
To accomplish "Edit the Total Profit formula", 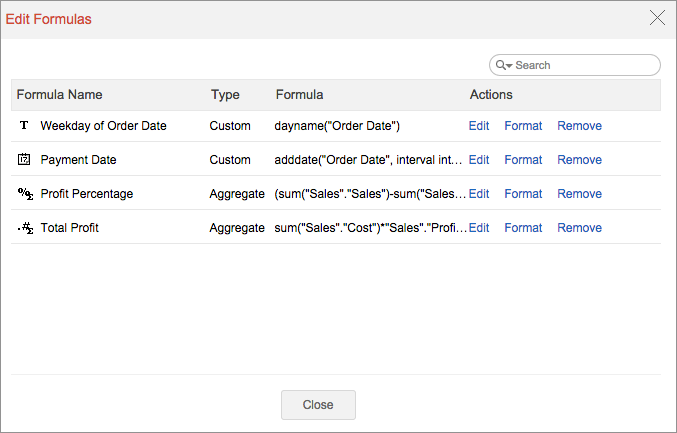I will click(x=479, y=228).
